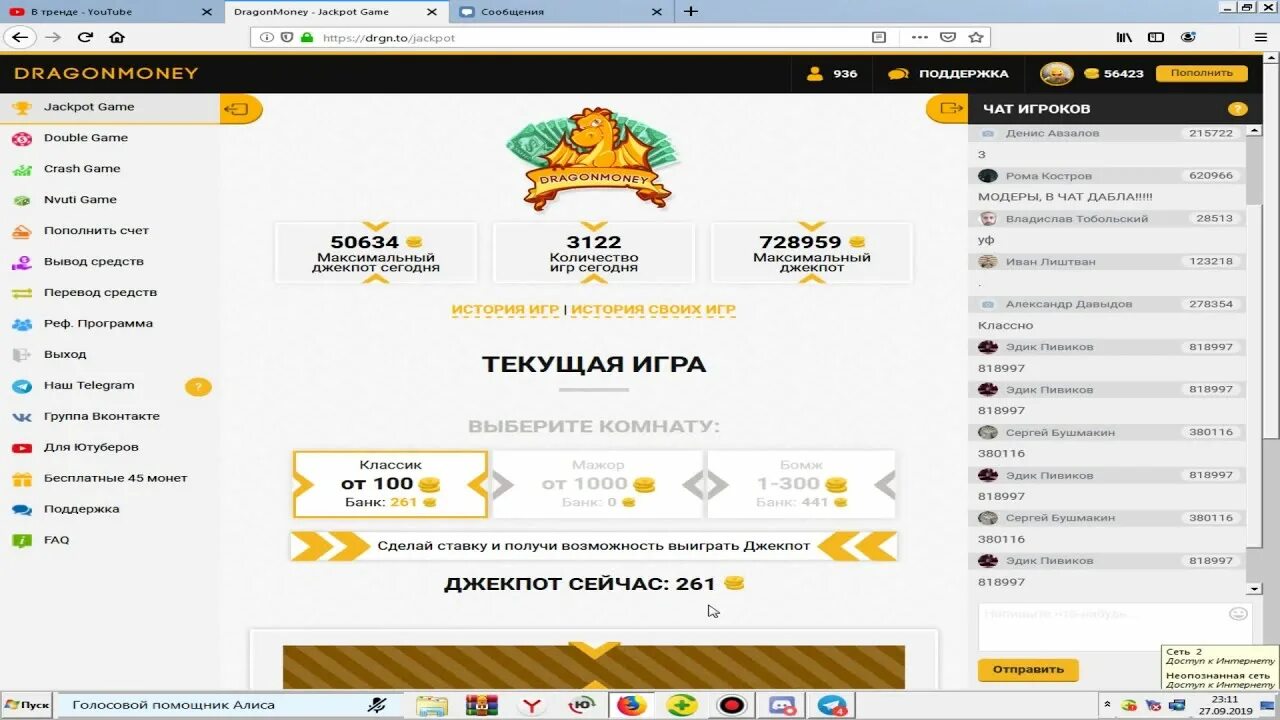The image size is (1280, 720).
Task: Click the question mark beside Telegram
Action: point(198,387)
